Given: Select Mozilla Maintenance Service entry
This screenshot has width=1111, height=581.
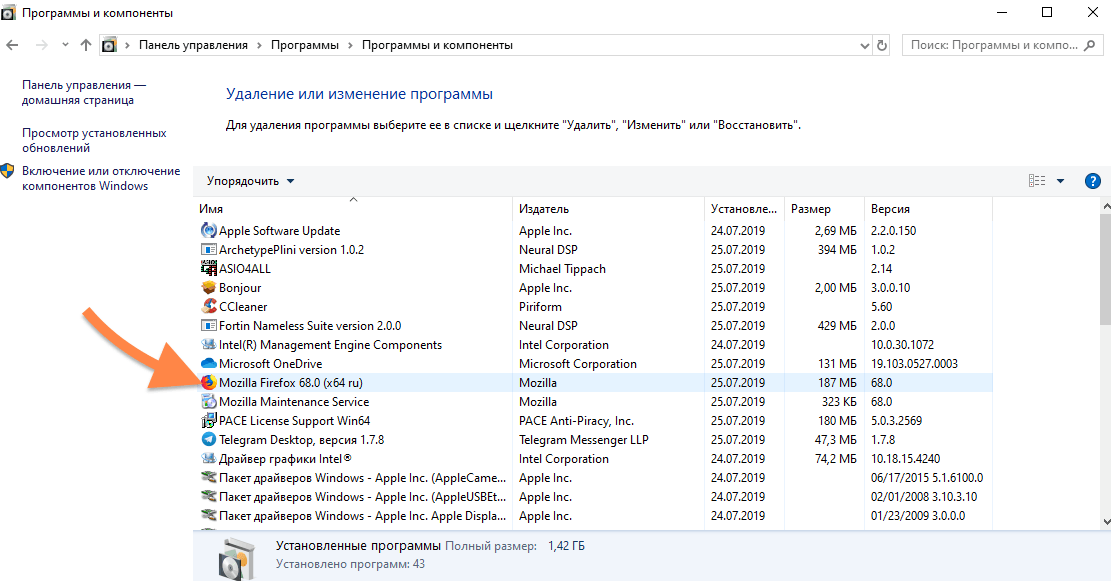Looking at the screenshot, I should coord(294,402).
